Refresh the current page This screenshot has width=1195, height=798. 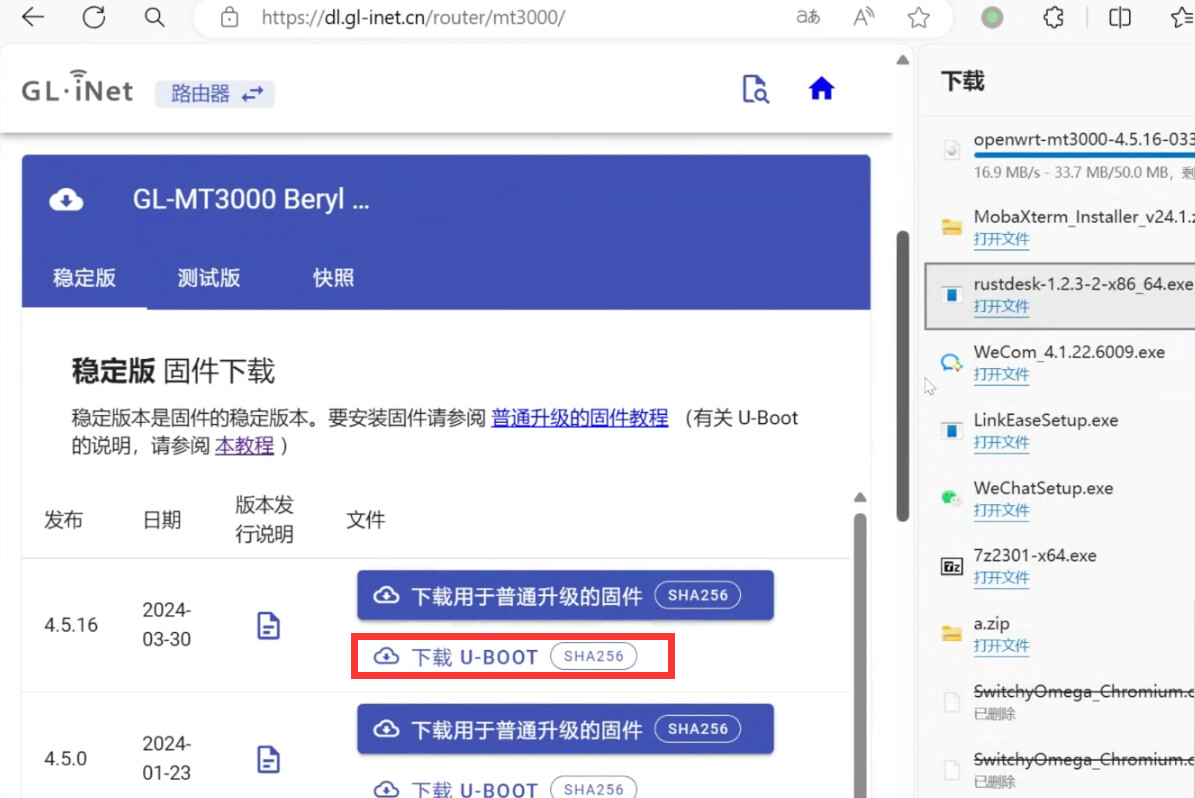click(x=93, y=17)
